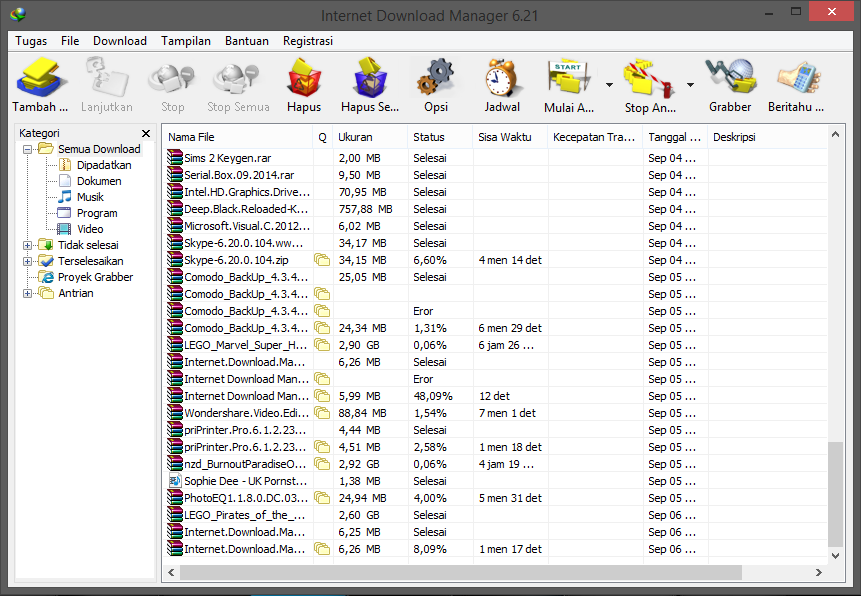Click queue icon for Skype-6.20.0.104.zip row
This screenshot has width=861, height=596.
(322, 260)
